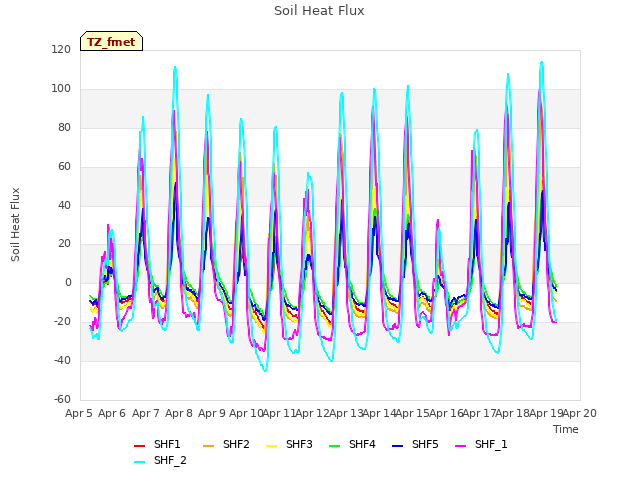Click the TZ_fmet annotation tag

click(x=111, y=41)
